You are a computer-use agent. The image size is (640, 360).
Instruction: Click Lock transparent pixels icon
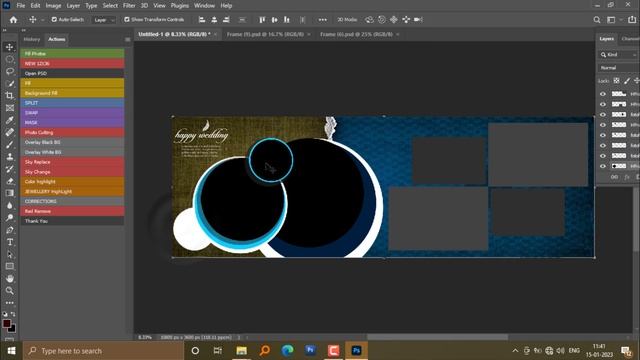click(616, 80)
